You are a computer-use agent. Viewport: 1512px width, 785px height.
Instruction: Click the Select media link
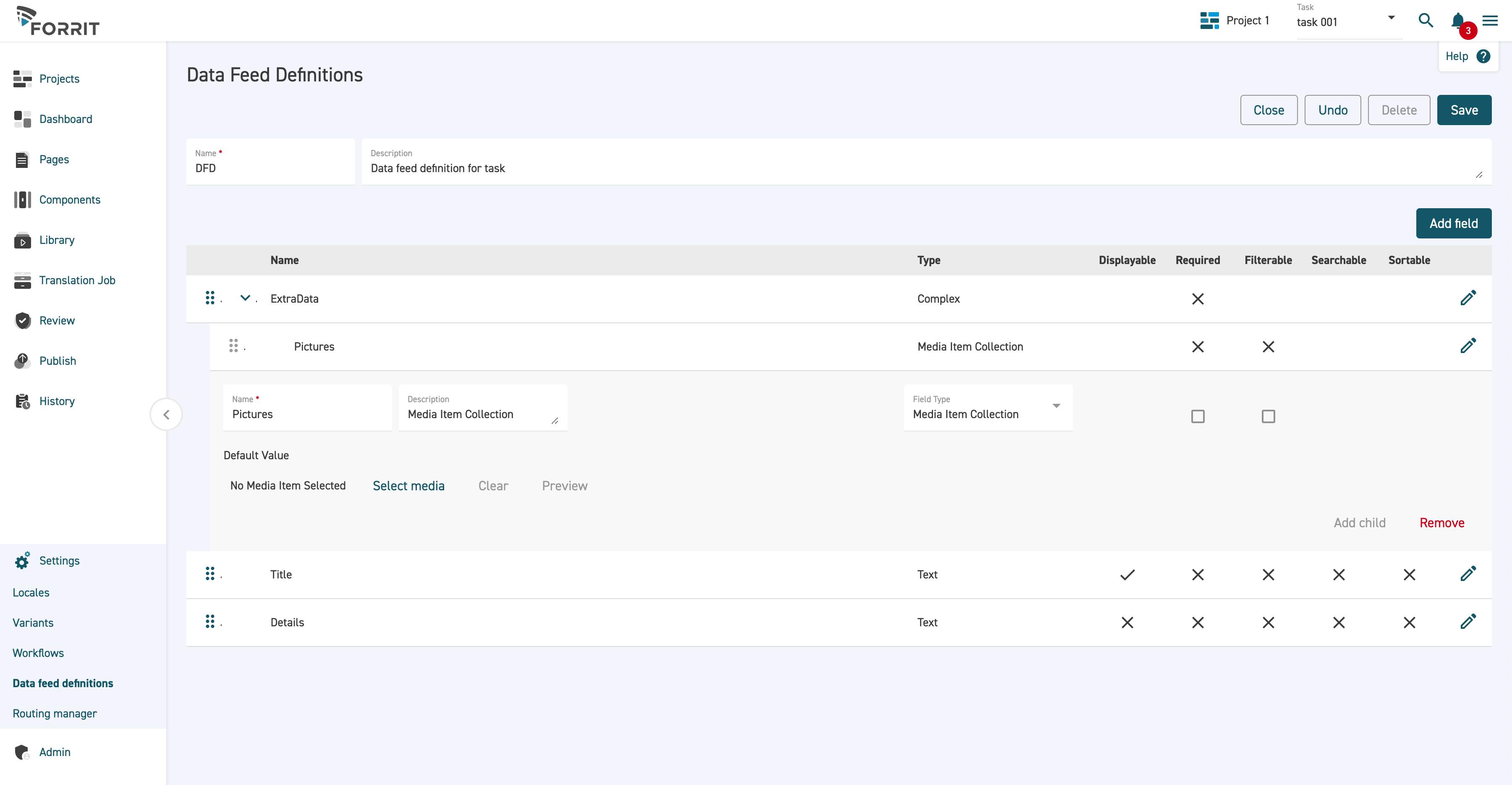(408, 486)
